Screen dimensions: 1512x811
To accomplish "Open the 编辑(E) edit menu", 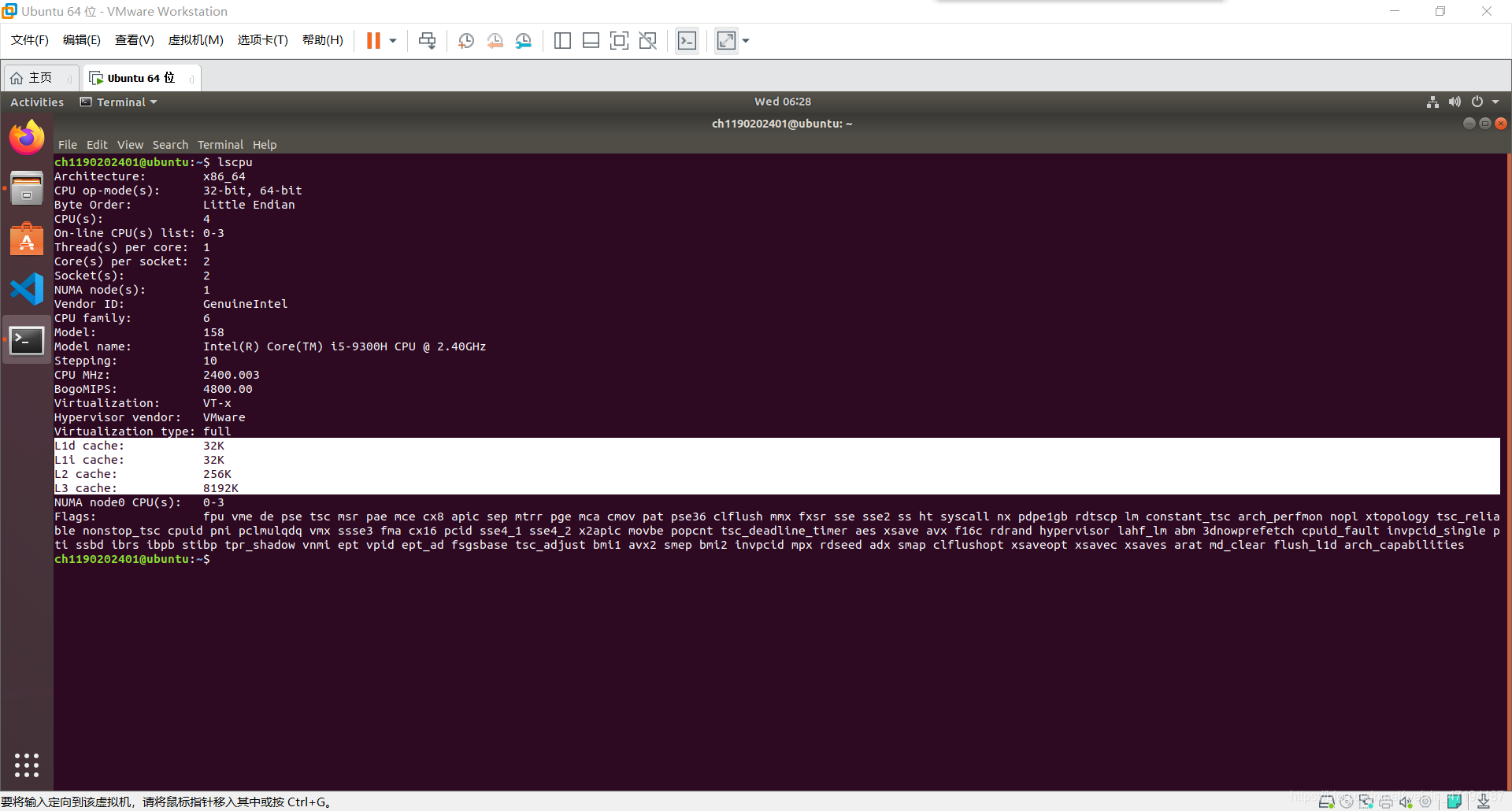I will (x=82, y=40).
